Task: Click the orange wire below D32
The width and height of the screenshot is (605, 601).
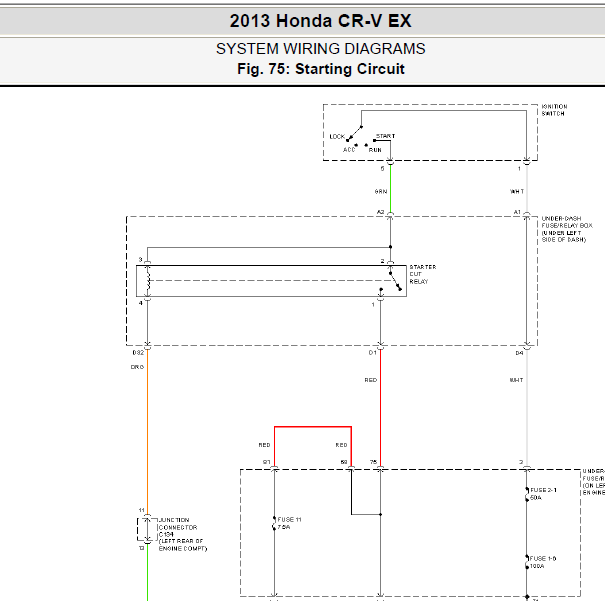Action: tap(147, 432)
